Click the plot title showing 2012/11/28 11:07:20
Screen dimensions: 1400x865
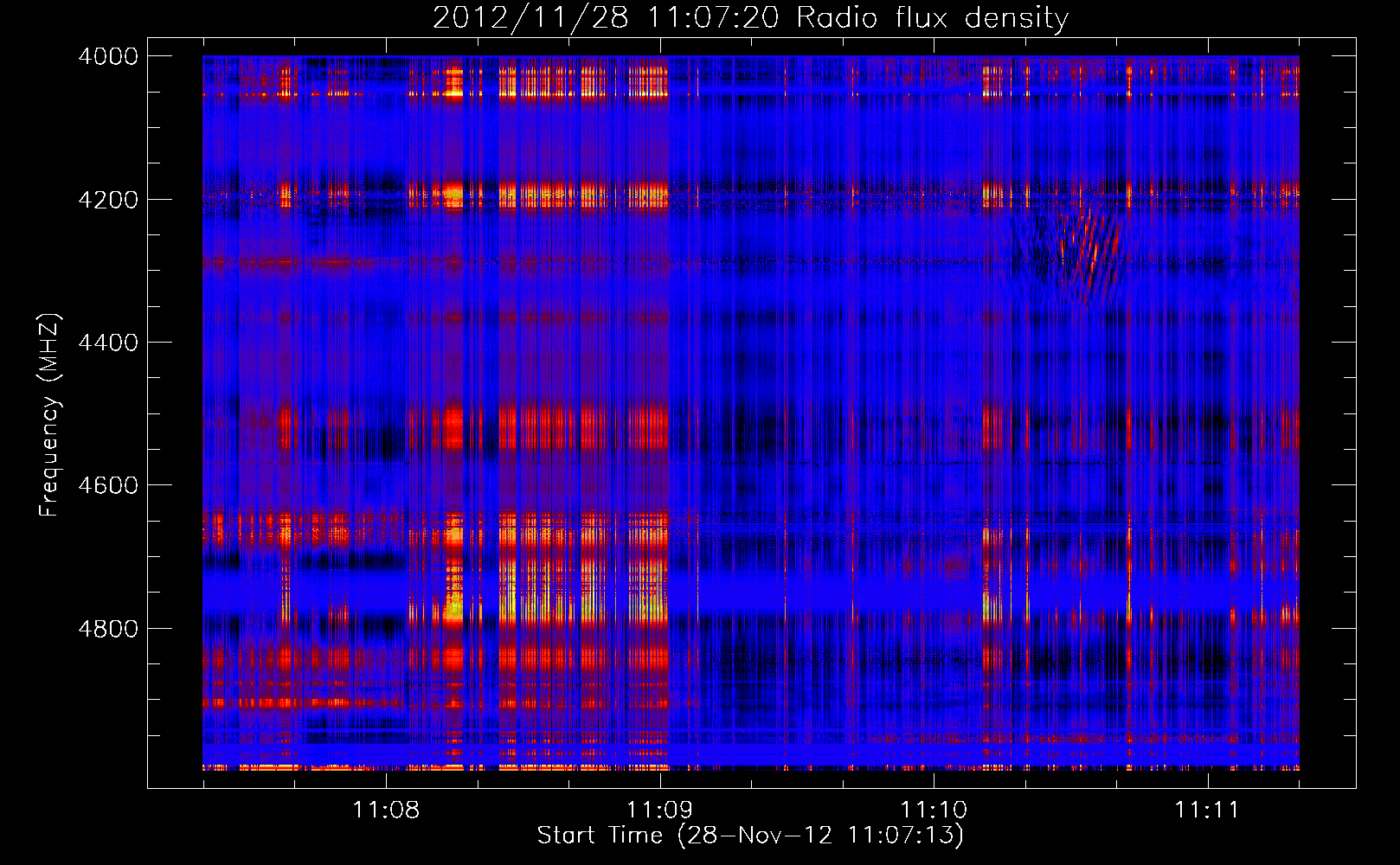click(751, 17)
